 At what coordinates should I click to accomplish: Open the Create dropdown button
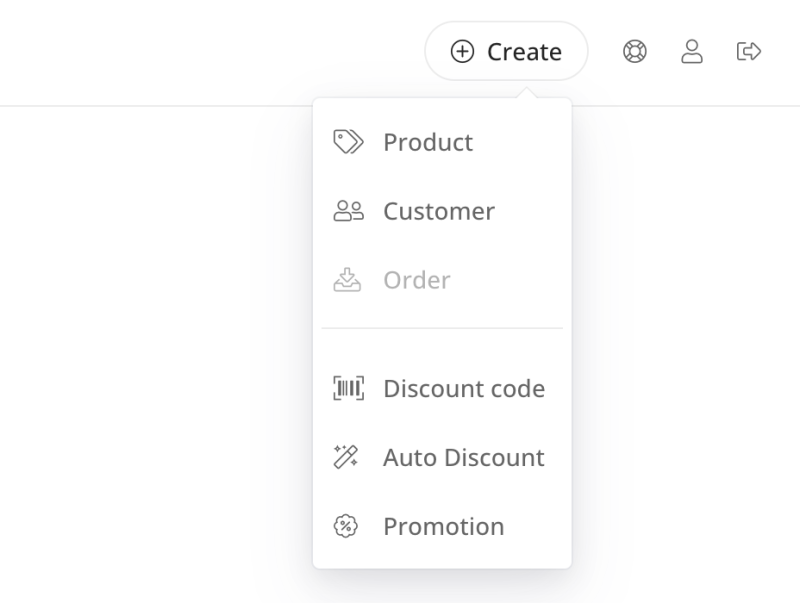point(506,51)
